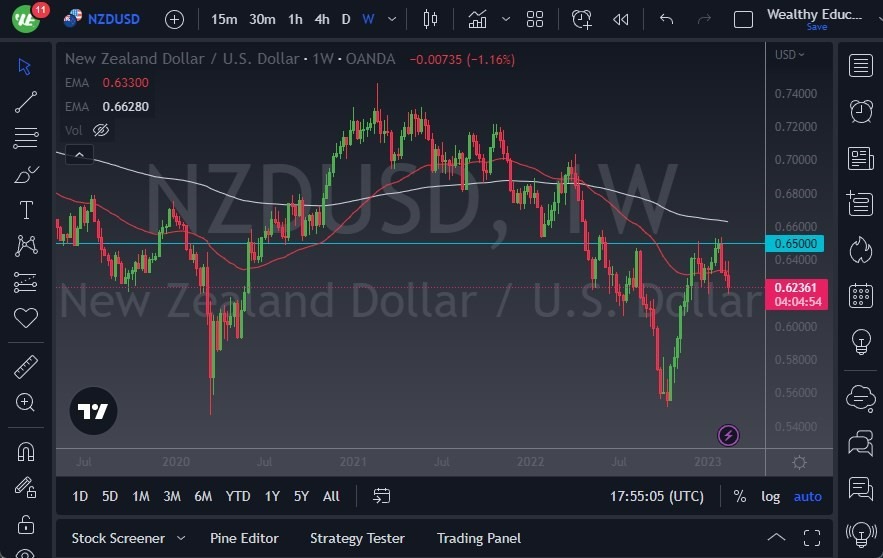883x558 pixels.
Task: Switch to daily D timeframe
Action: [346, 20]
